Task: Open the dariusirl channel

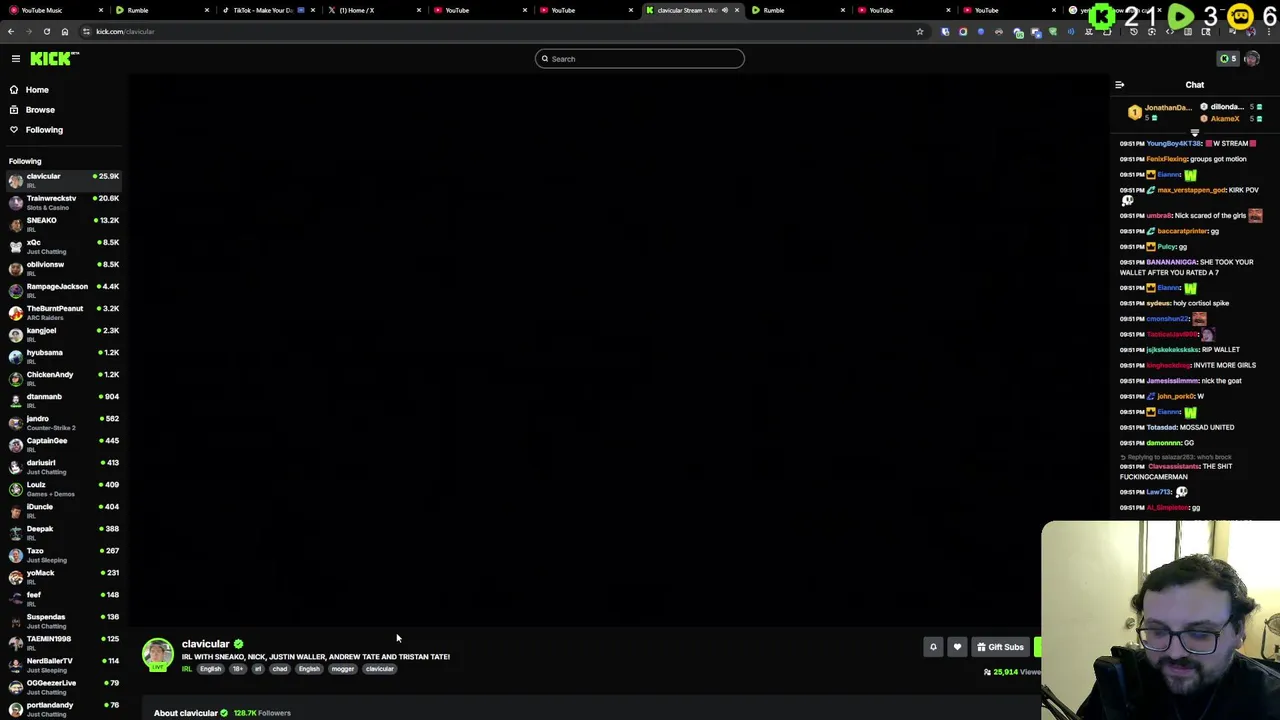Action: point(64,466)
